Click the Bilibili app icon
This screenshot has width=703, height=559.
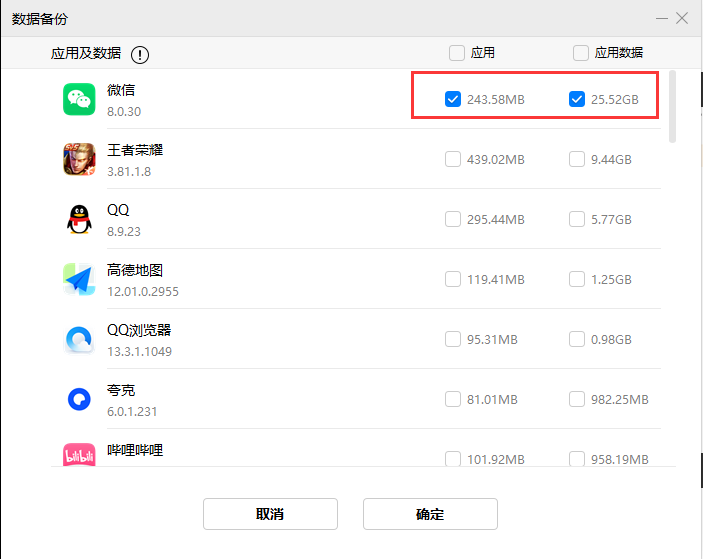(x=79, y=455)
